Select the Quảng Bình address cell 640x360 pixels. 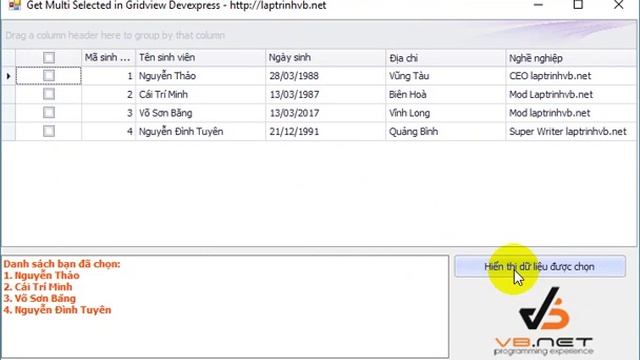tap(445, 131)
